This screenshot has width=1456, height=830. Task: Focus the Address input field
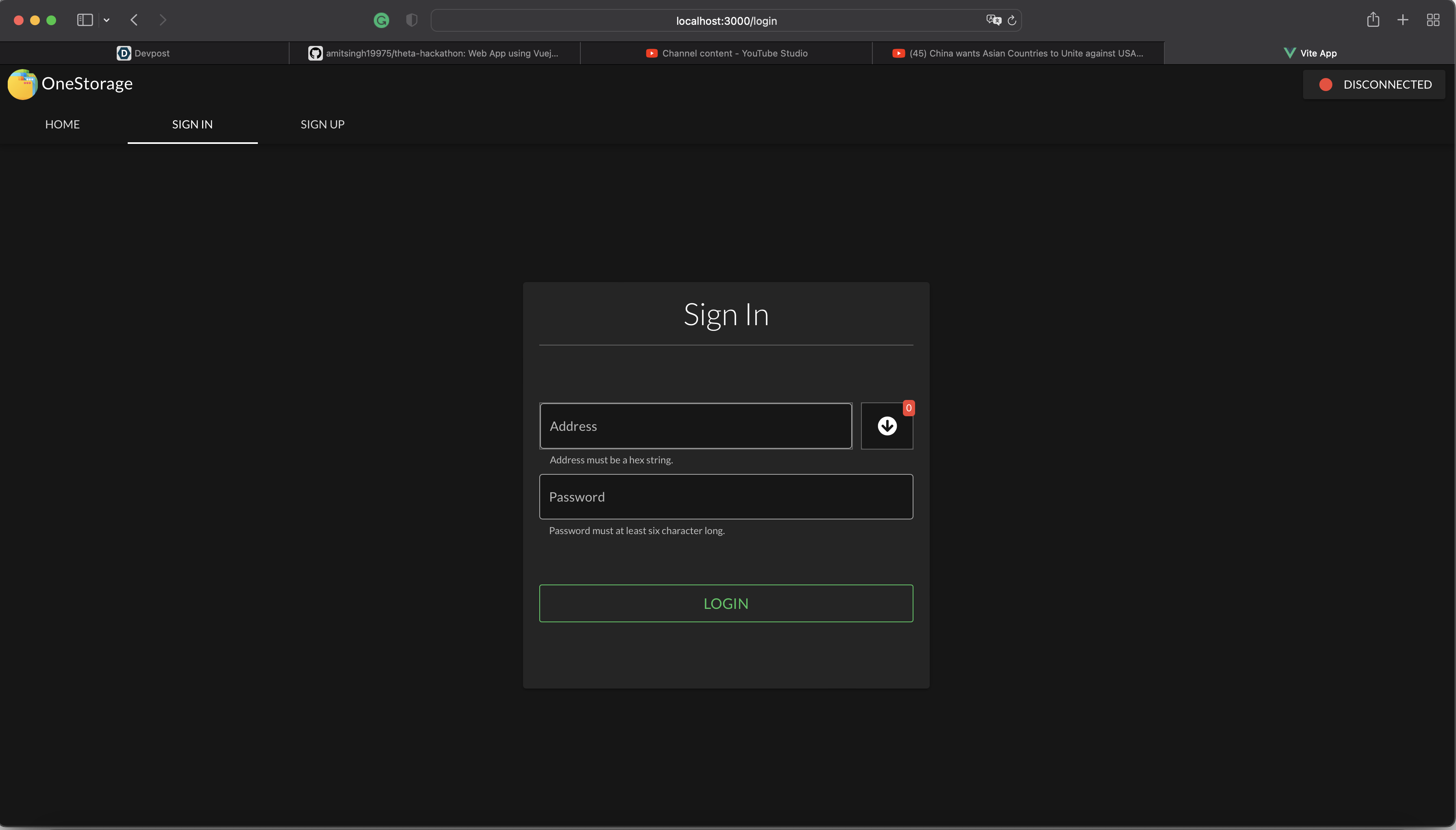(695, 426)
